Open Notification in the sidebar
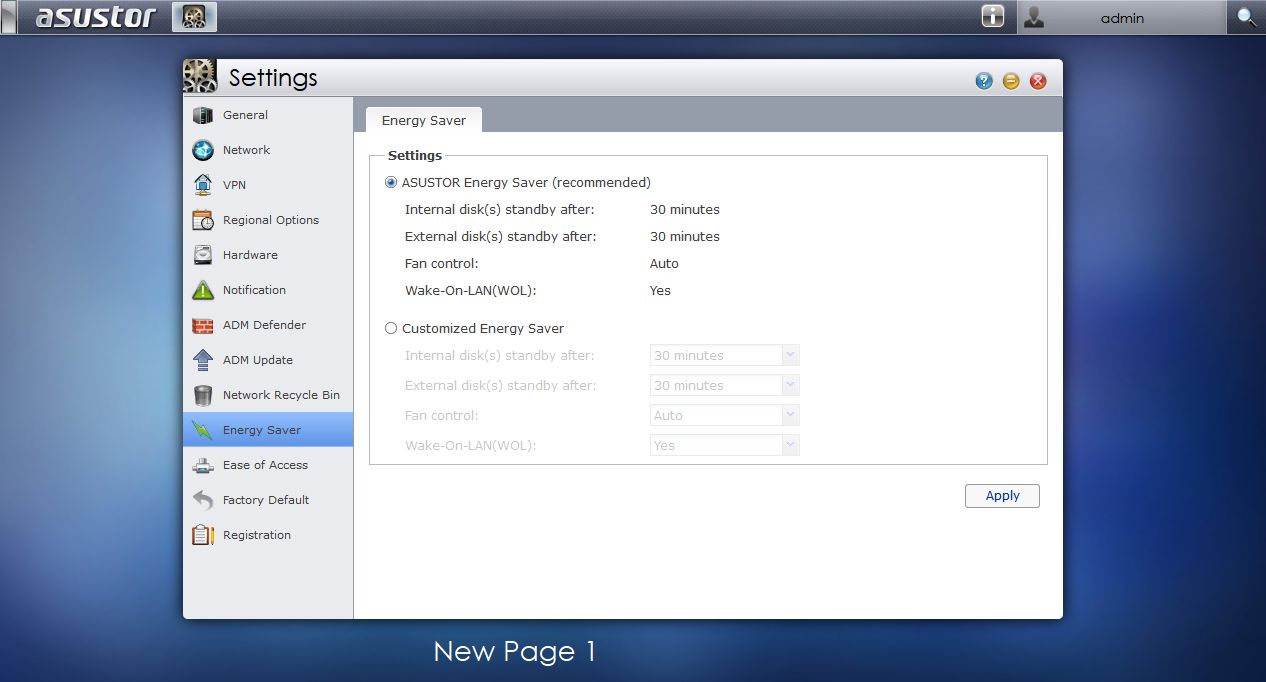Viewport: 1266px width, 682px height. 268,290
